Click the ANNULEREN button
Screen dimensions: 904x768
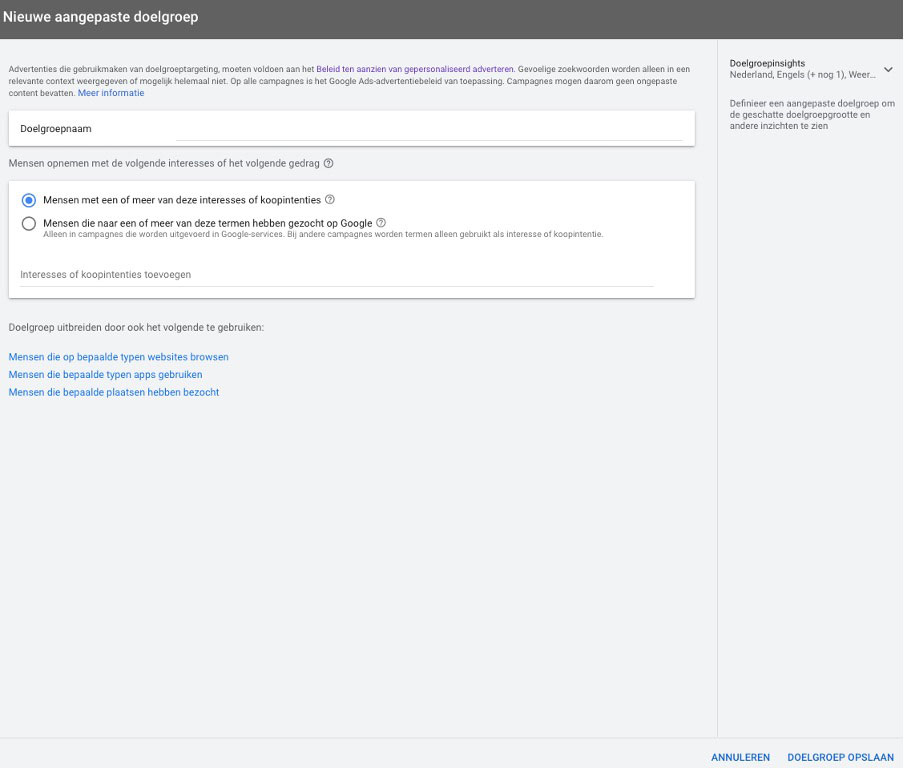click(x=740, y=757)
